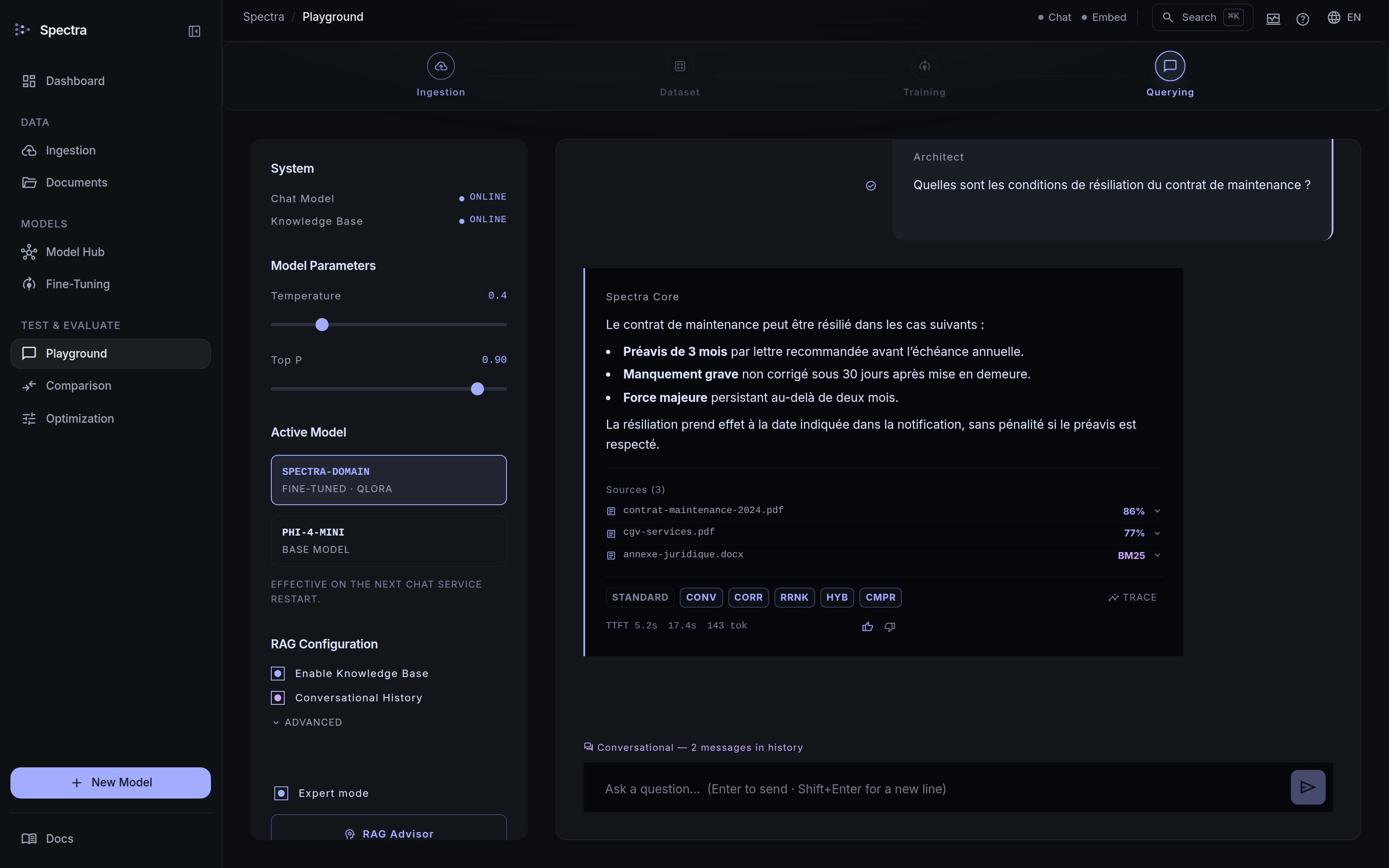Navigate to Fine-Tuning page
Viewport: 1389px width, 868px height.
click(x=110, y=284)
